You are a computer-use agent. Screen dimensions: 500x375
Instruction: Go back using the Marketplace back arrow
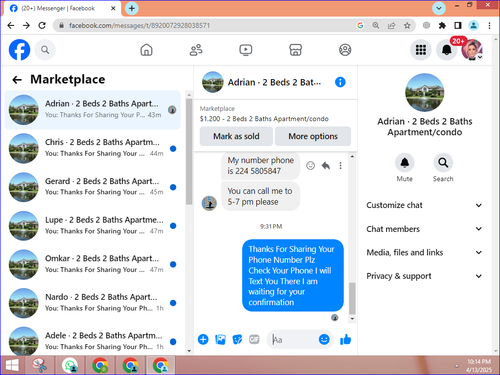(x=17, y=80)
